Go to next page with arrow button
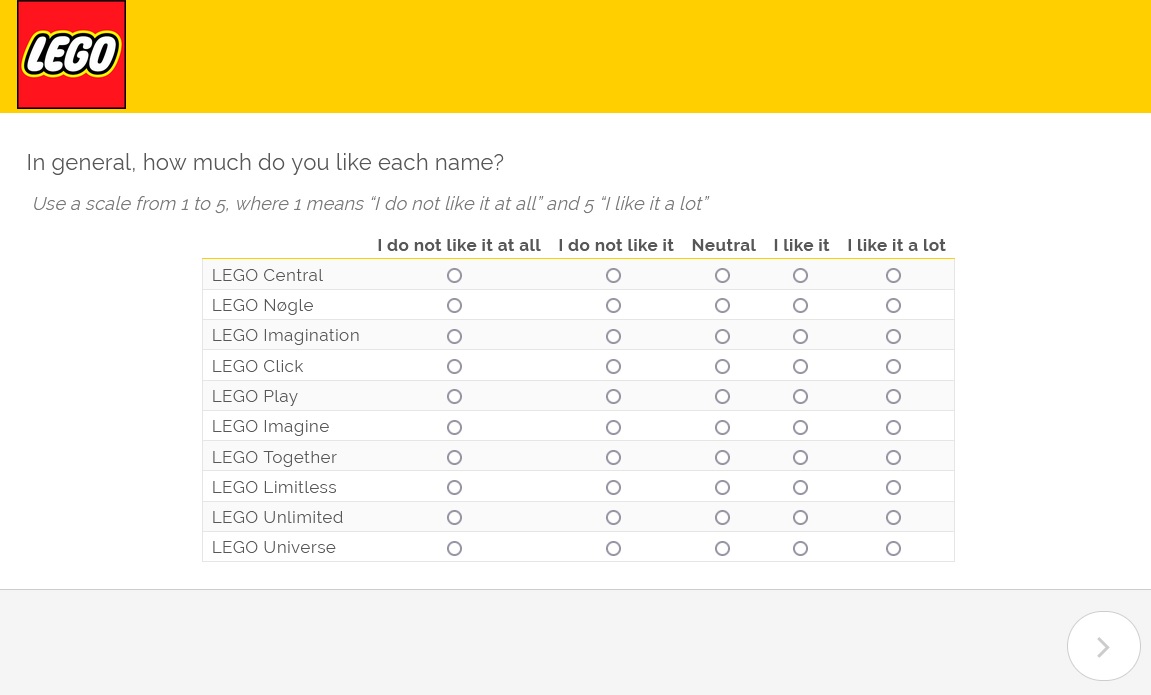 click(x=1103, y=647)
